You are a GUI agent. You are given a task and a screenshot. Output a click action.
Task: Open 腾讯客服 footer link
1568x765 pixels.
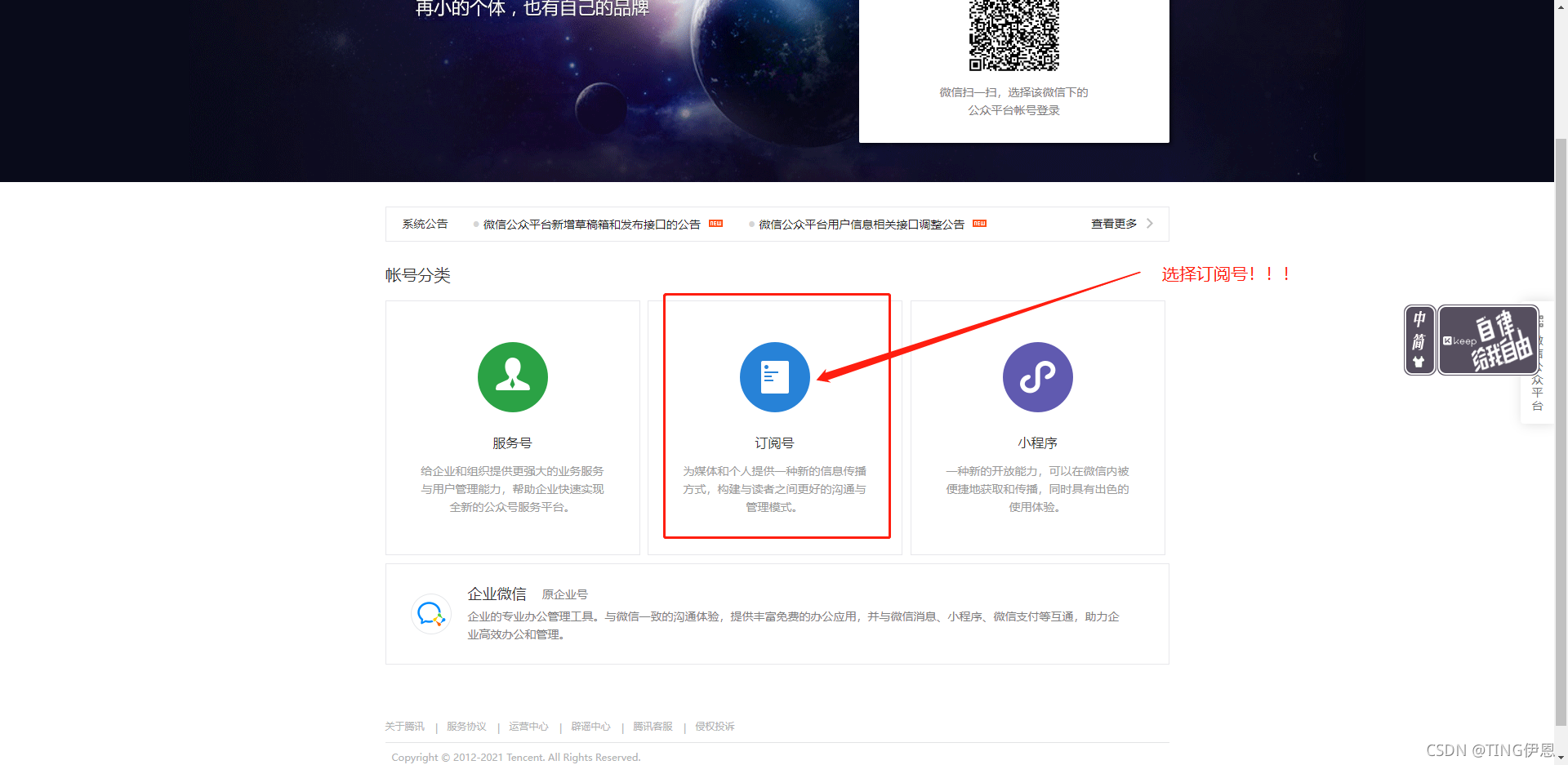click(x=653, y=727)
